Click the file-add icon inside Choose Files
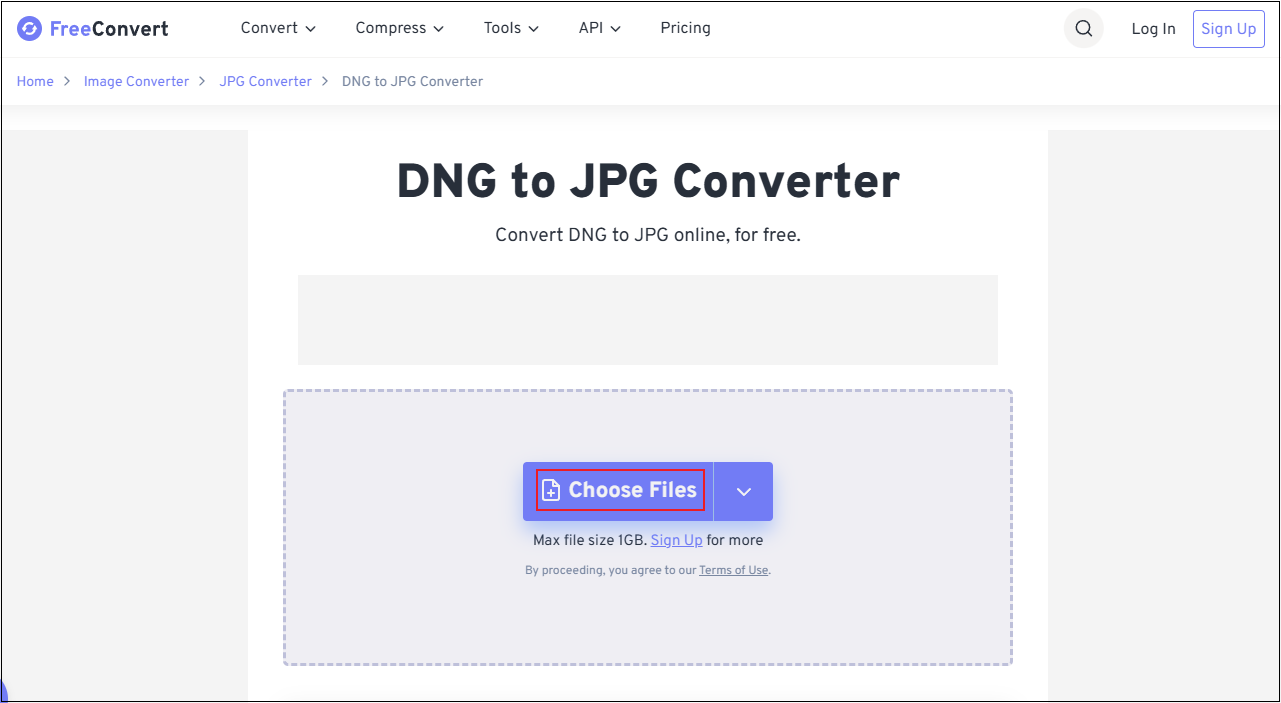 tap(551, 490)
